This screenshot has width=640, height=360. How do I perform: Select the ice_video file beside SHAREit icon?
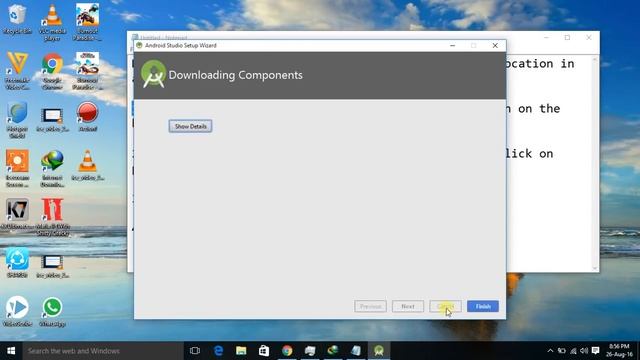pyautogui.click(x=52, y=266)
